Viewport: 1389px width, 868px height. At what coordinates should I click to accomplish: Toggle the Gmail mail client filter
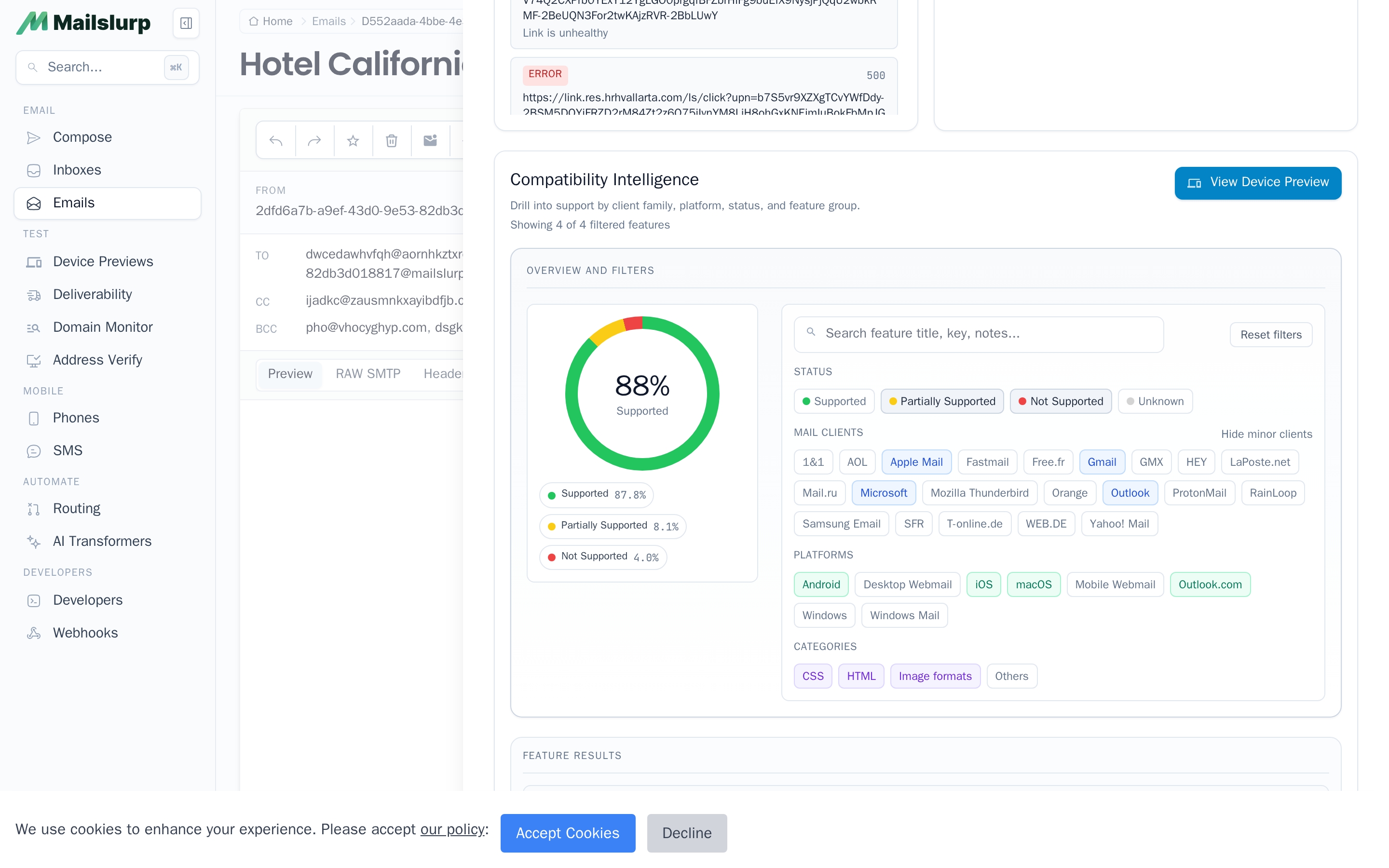1101,462
